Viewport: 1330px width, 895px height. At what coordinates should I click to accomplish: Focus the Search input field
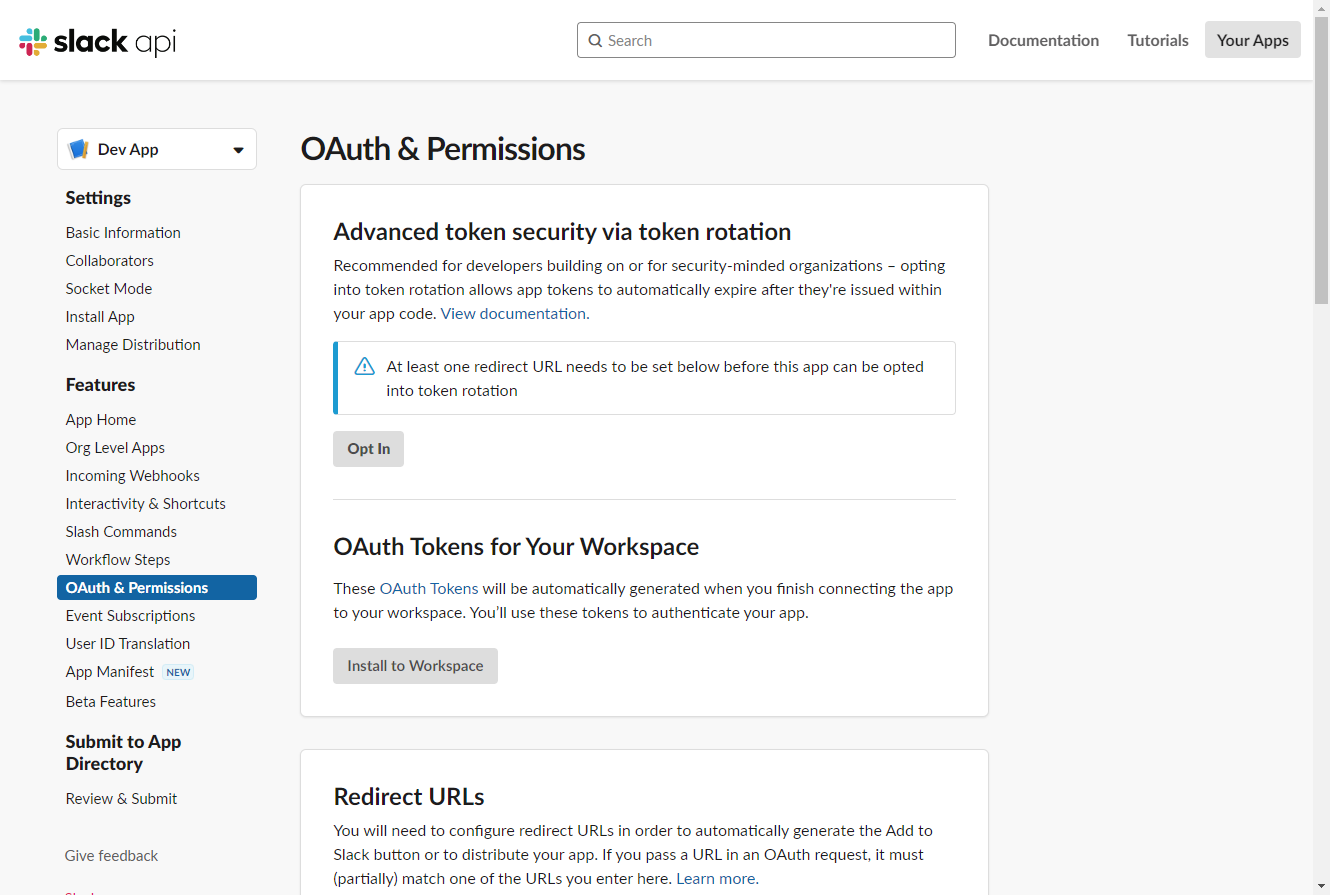tap(766, 40)
